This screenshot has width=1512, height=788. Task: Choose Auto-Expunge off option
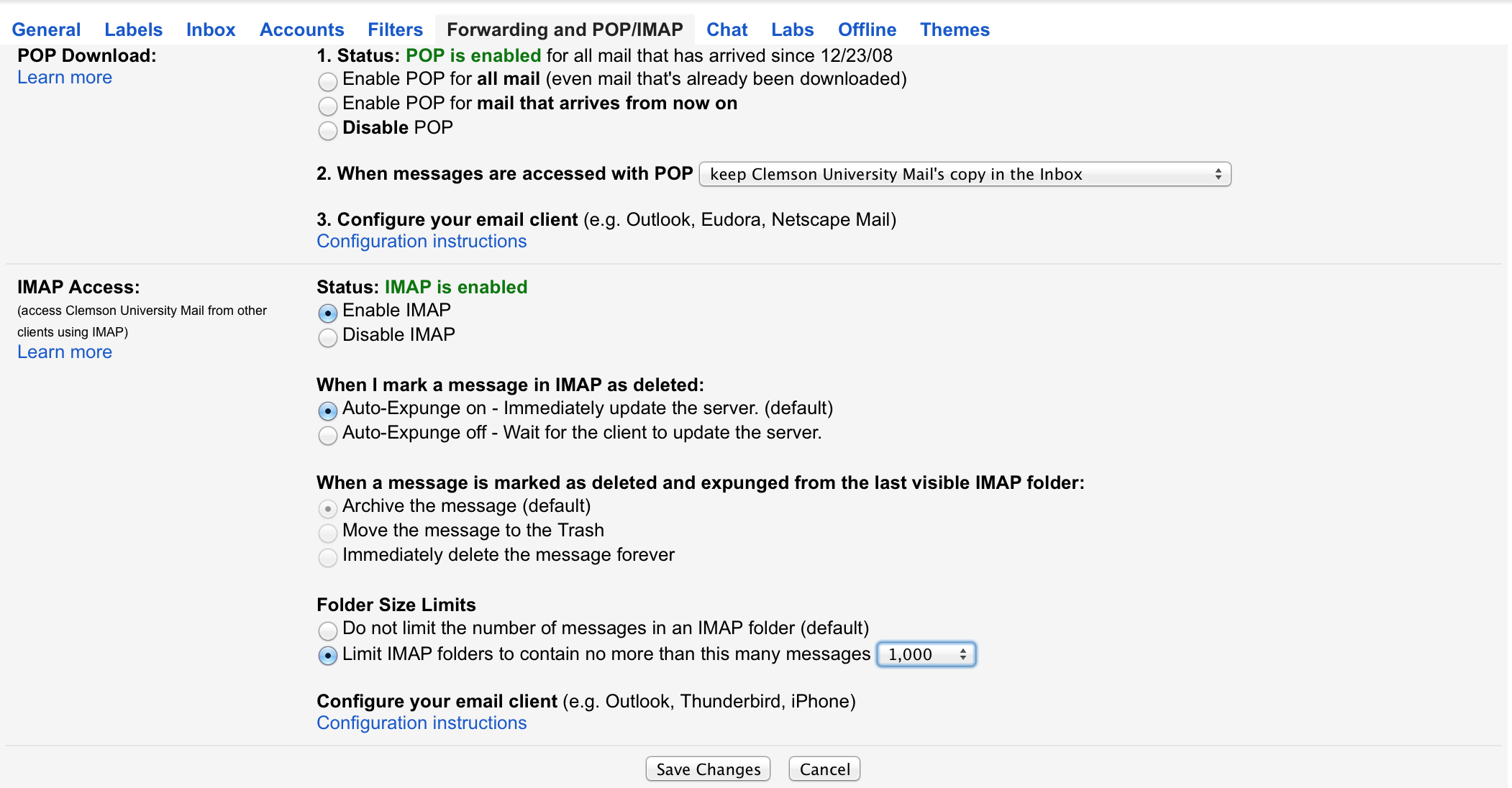(x=327, y=435)
